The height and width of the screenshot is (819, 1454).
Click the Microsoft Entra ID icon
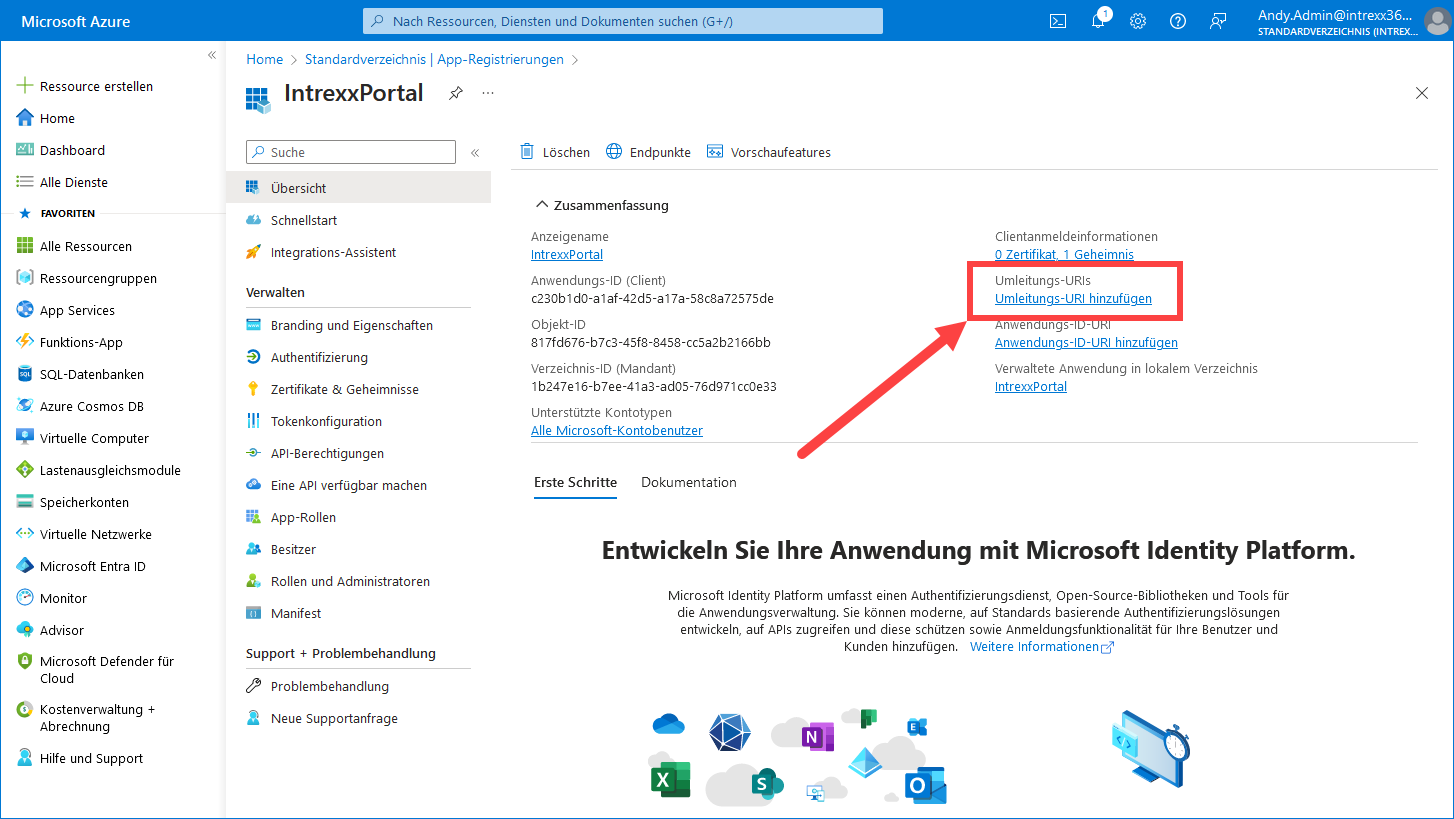point(25,566)
